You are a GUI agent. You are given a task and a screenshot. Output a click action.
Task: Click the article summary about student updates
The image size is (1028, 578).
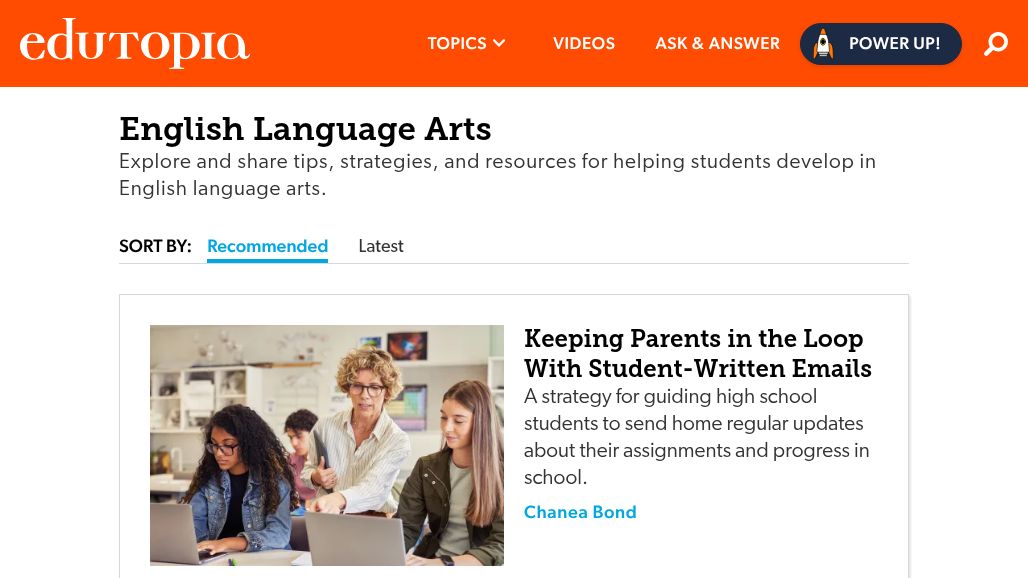click(x=696, y=437)
